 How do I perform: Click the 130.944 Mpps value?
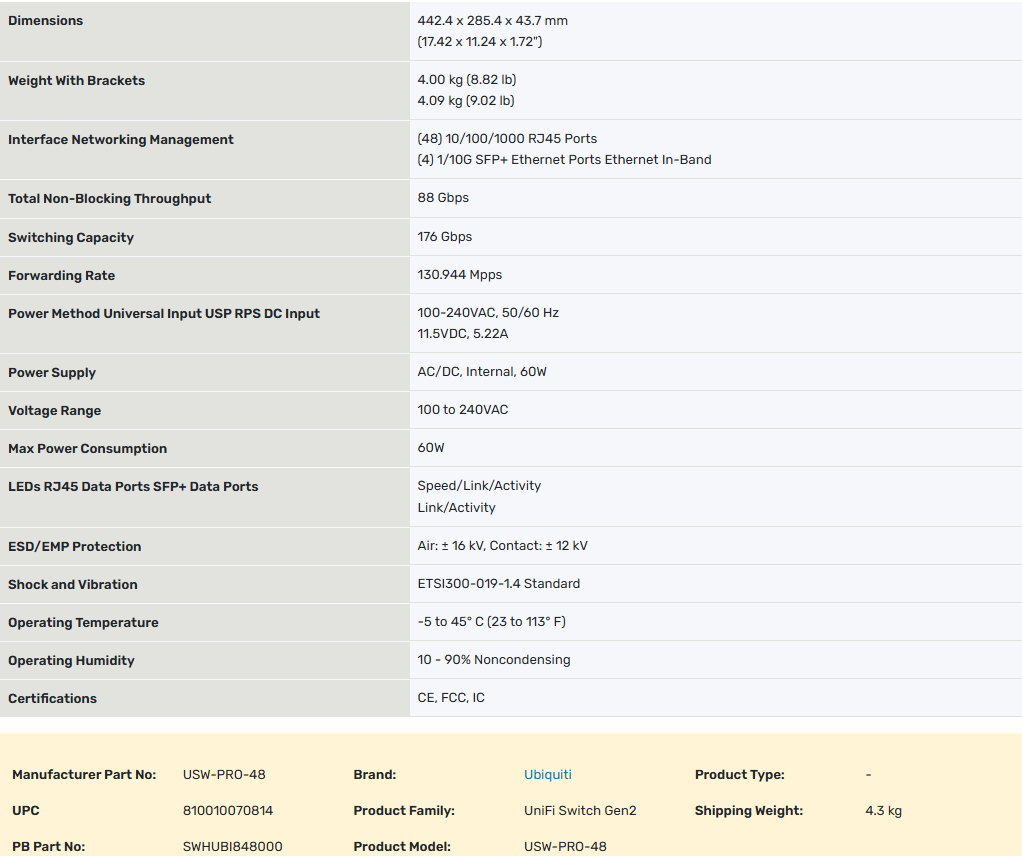[x=459, y=275]
